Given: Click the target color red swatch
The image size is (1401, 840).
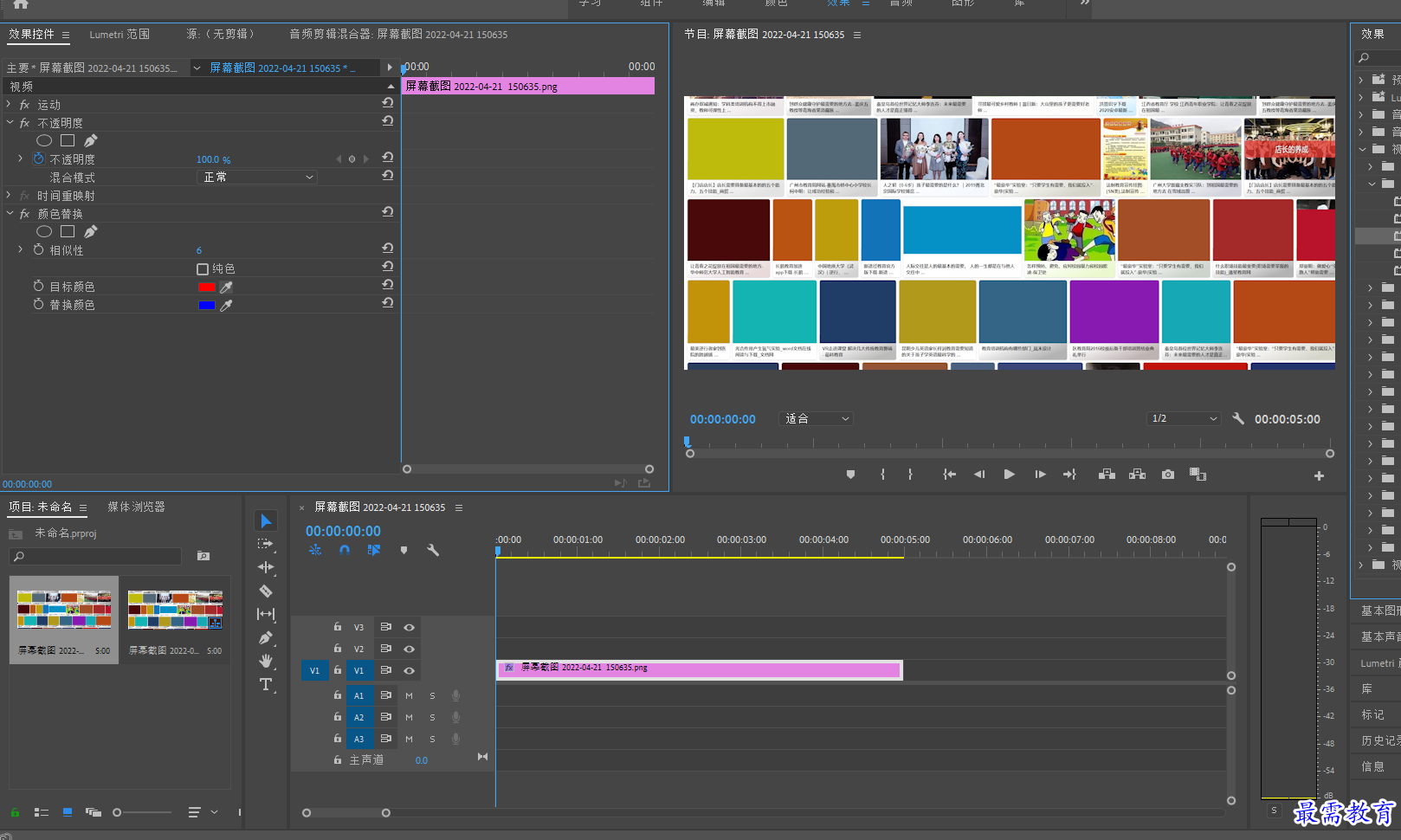Looking at the screenshot, I should pyautogui.click(x=206, y=288).
